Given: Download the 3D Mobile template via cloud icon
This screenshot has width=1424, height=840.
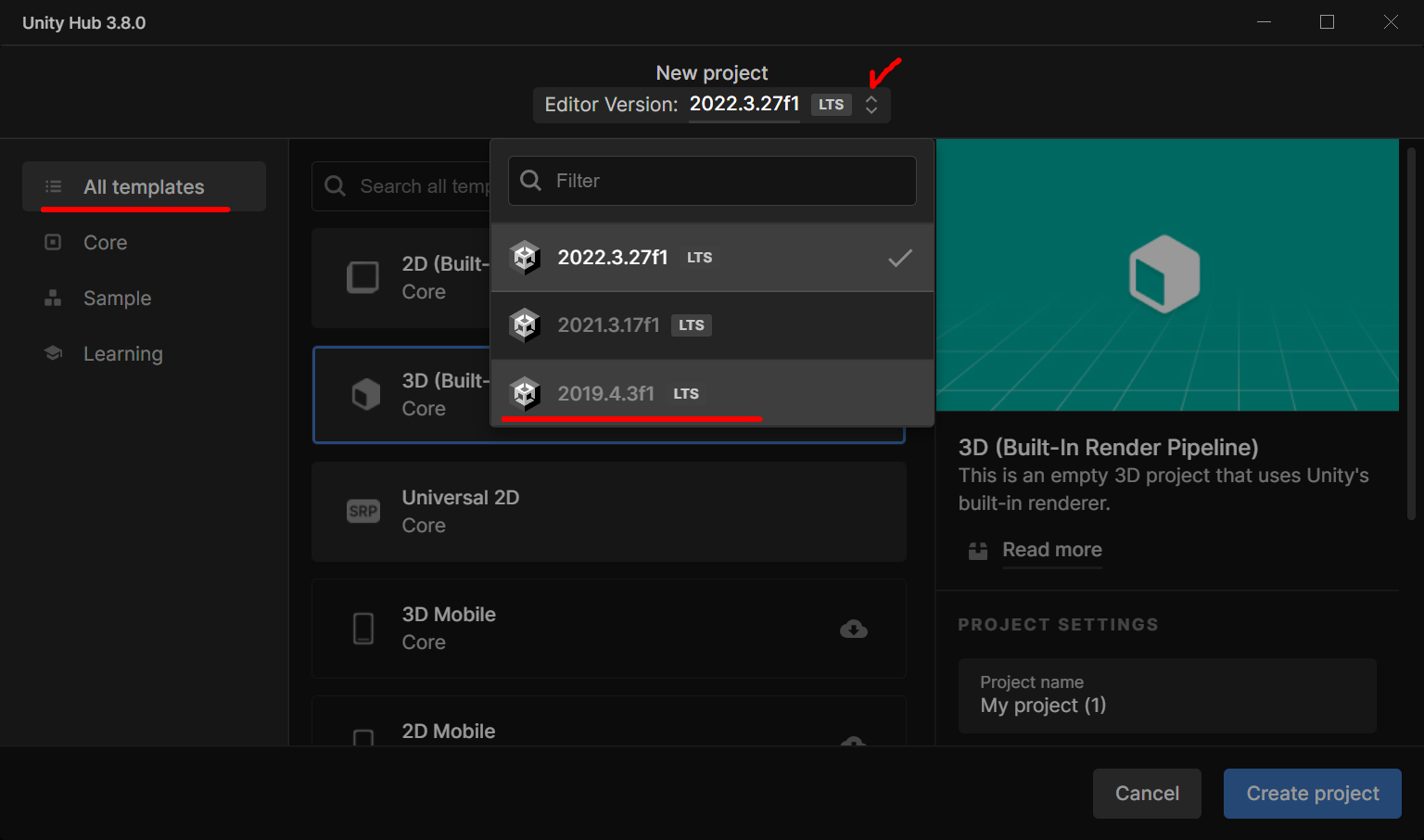Looking at the screenshot, I should pos(854,630).
